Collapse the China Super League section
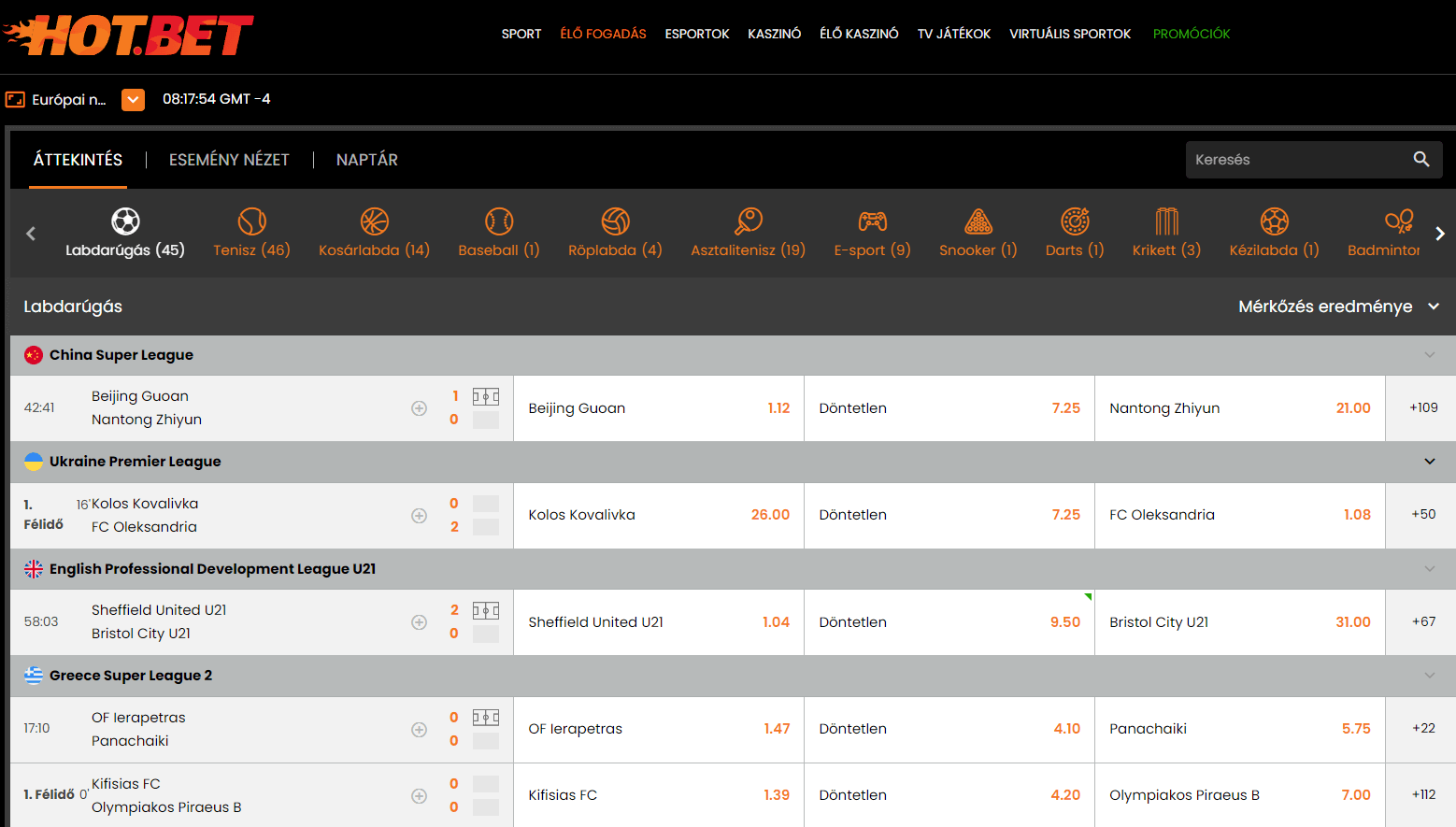Image resolution: width=1456 pixels, height=827 pixels. click(x=1429, y=355)
